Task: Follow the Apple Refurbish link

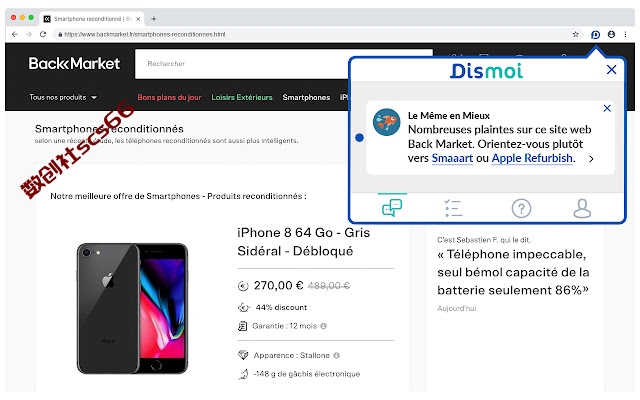Action: coord(532,158)
